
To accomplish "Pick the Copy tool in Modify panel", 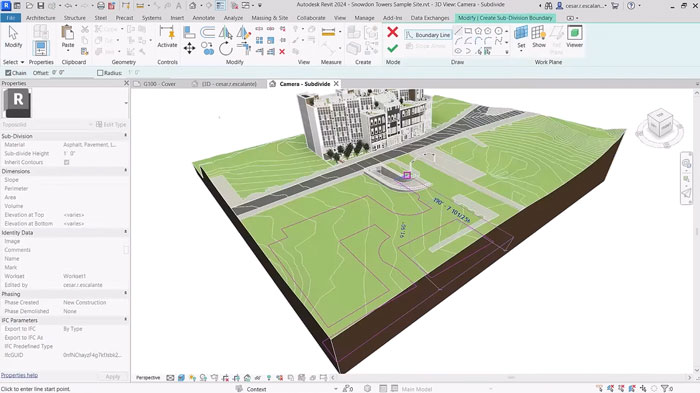I will [207, 48].
